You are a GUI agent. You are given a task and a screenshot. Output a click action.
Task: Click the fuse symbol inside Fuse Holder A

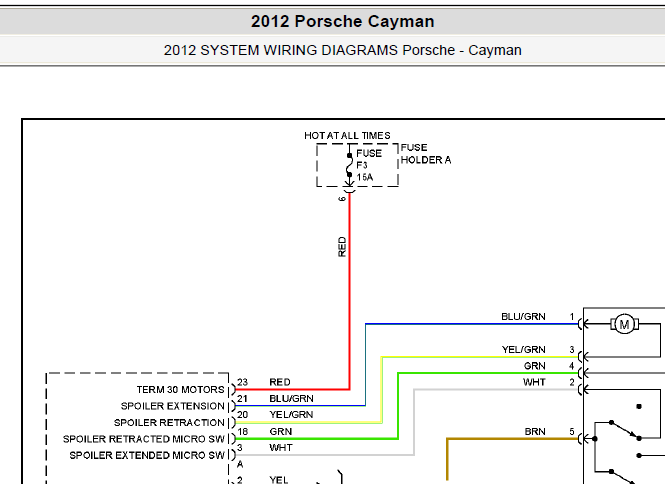(x=349, y=165)
